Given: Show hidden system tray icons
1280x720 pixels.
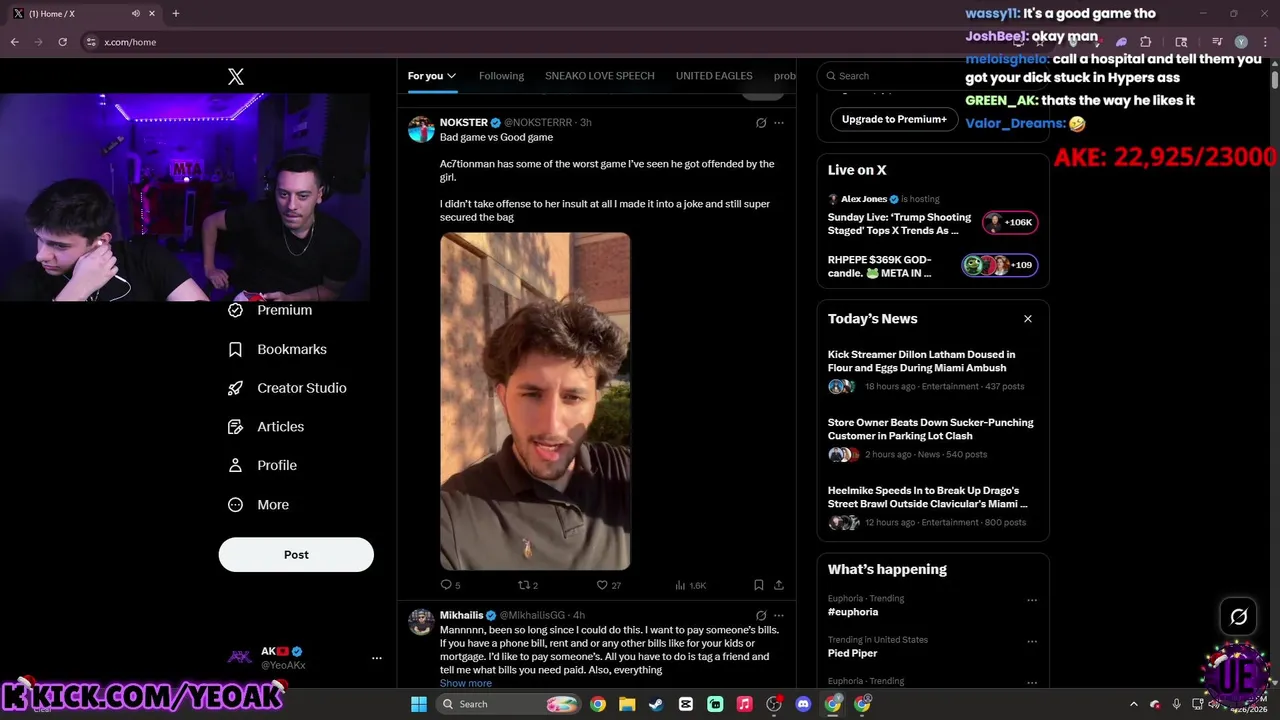Looking at the screenshot, I should click(x=1133, y=704).
